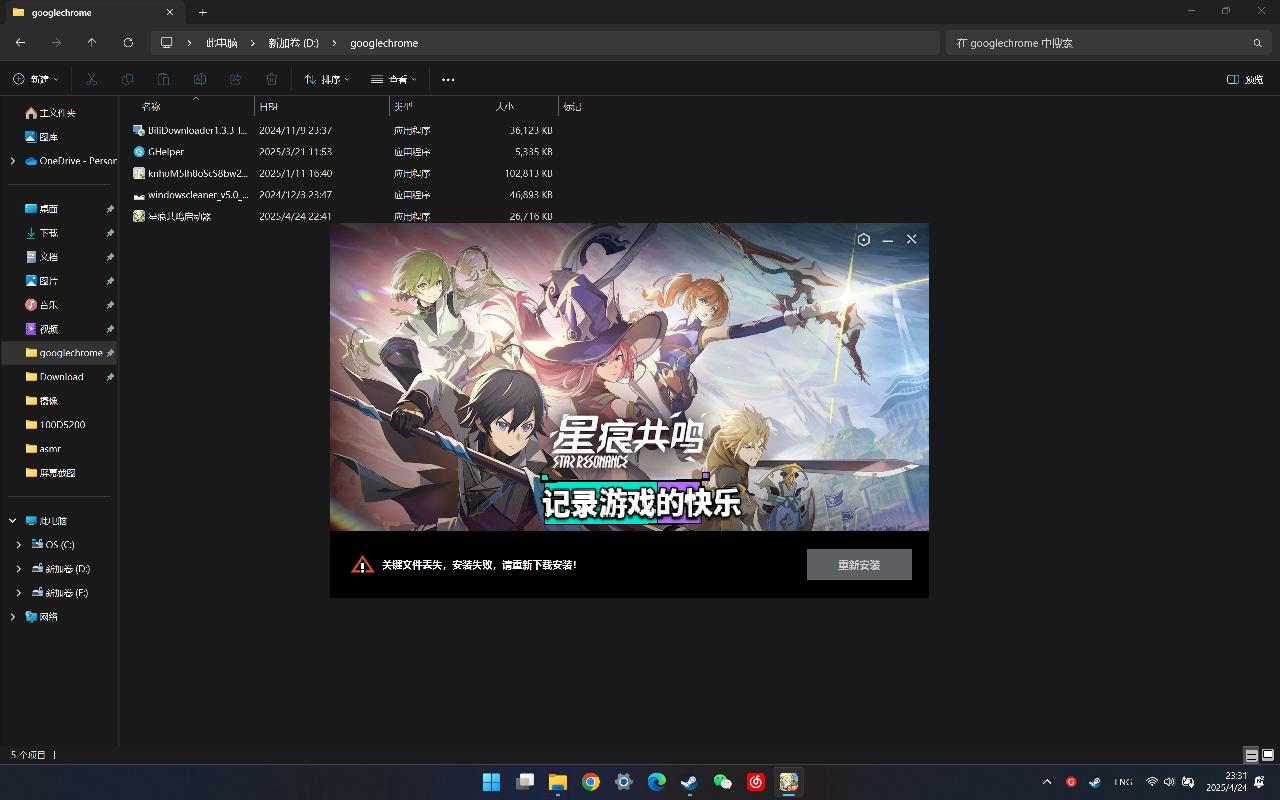Click the reinstall button in installer dialog
1280x800 pixels.
(859, 565)
